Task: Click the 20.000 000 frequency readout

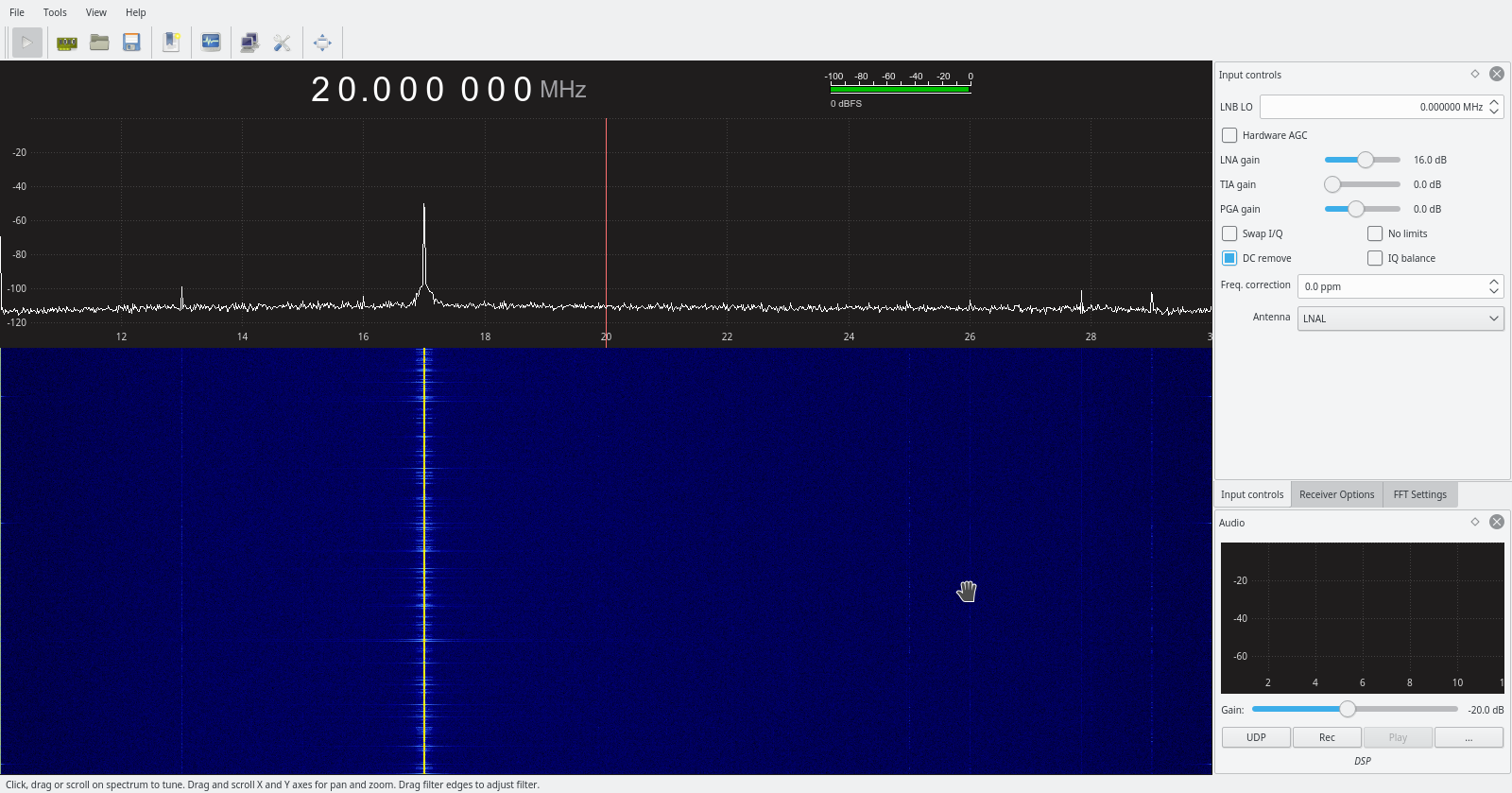Action: coord(422,90)
